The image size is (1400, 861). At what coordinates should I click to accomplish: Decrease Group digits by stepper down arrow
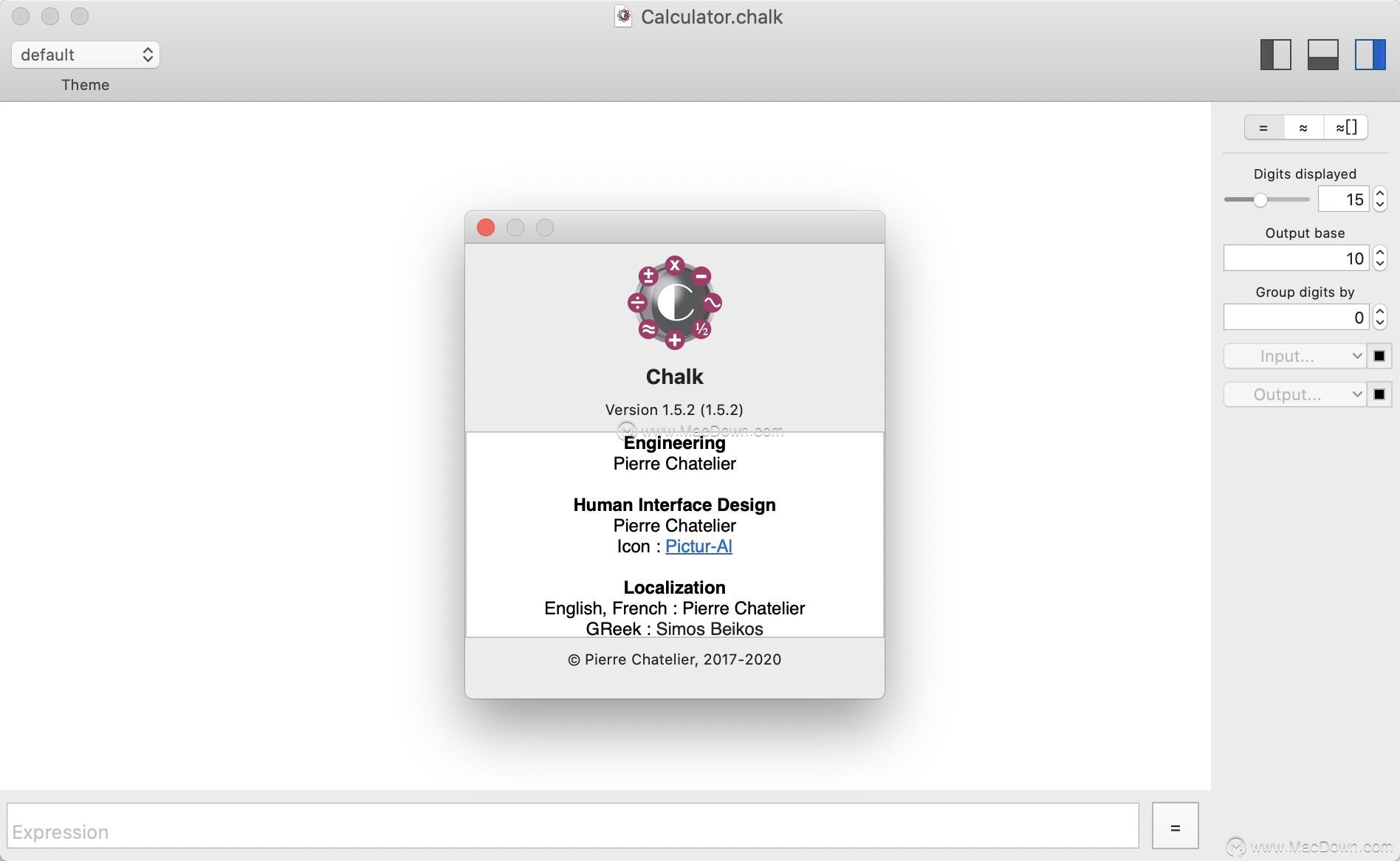point(1380,323)
